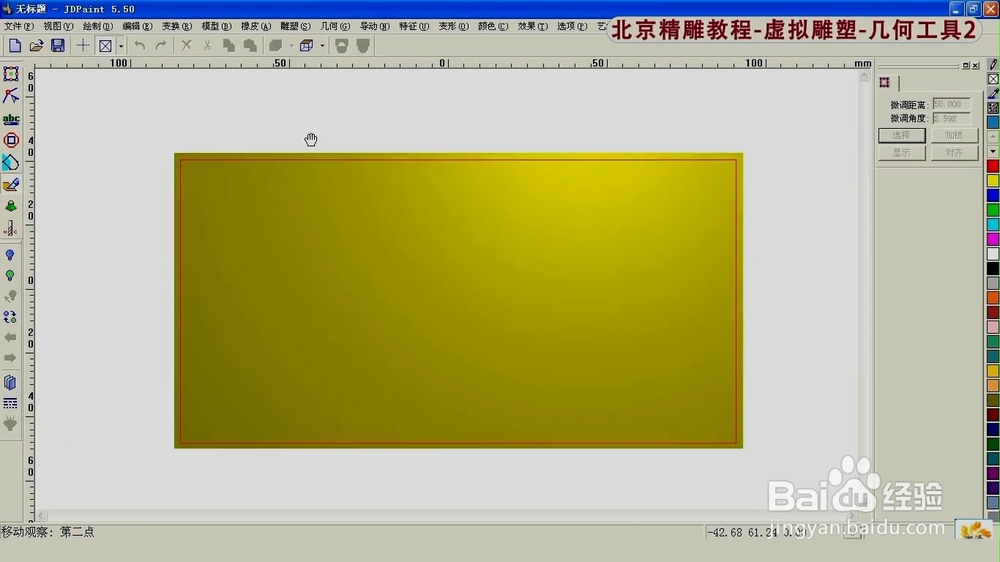Select the green bell tool icon
Viewport: 1000px width, 562px height.
11,207
